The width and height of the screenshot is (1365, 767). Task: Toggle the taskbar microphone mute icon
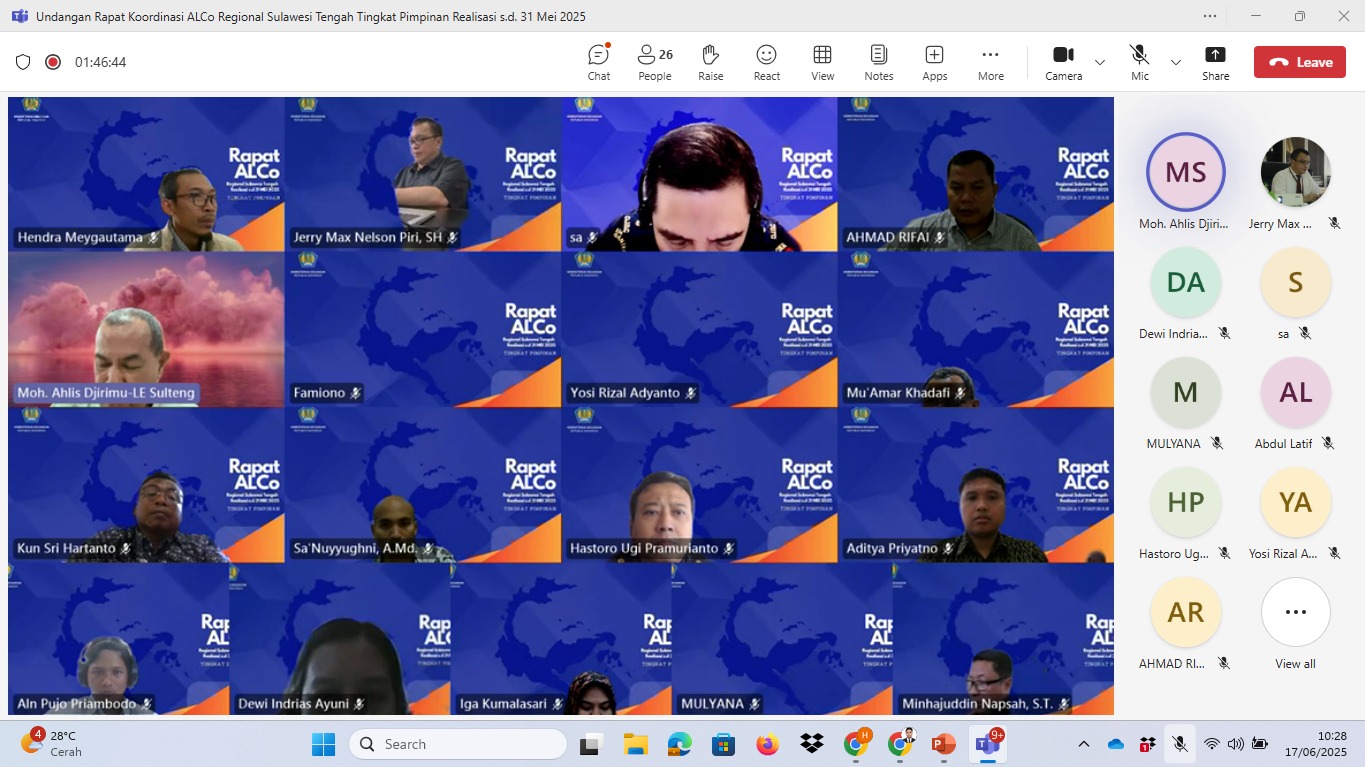(x=1180, y=744)
